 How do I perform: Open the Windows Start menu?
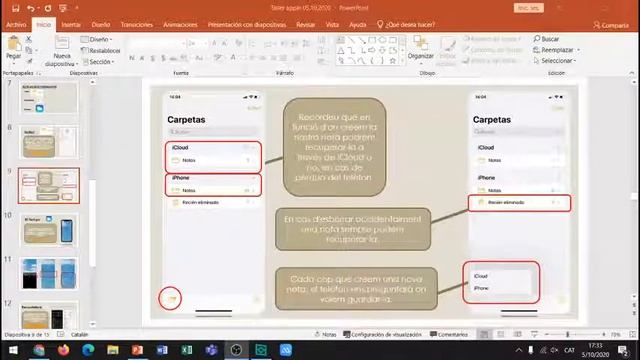coord(13,350)
